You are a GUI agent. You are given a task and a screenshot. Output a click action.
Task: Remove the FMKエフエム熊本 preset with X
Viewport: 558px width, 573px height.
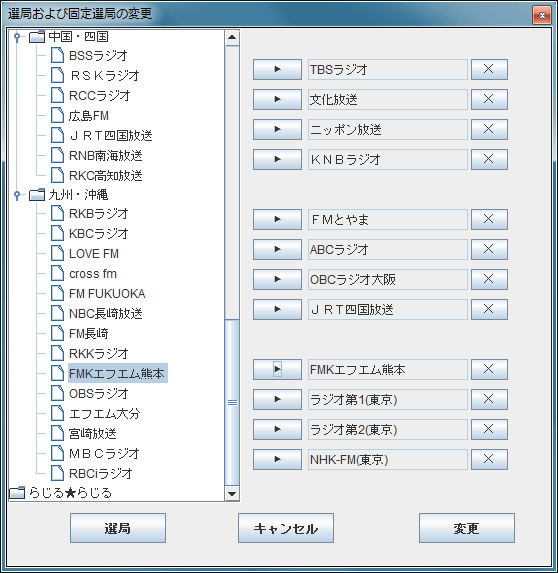tap(489, 369)
